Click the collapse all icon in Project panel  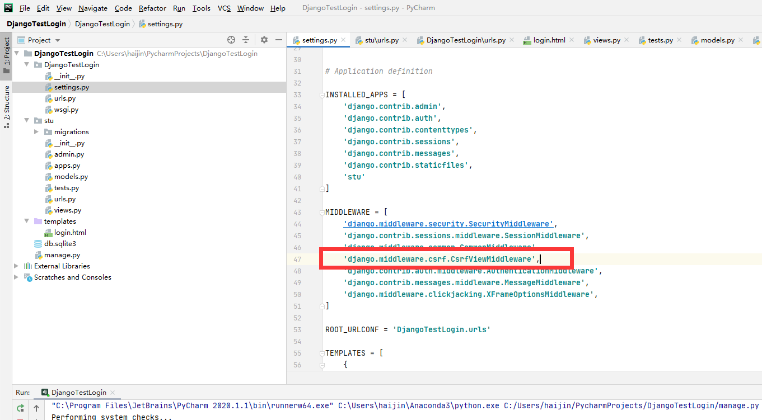point(245,41)
